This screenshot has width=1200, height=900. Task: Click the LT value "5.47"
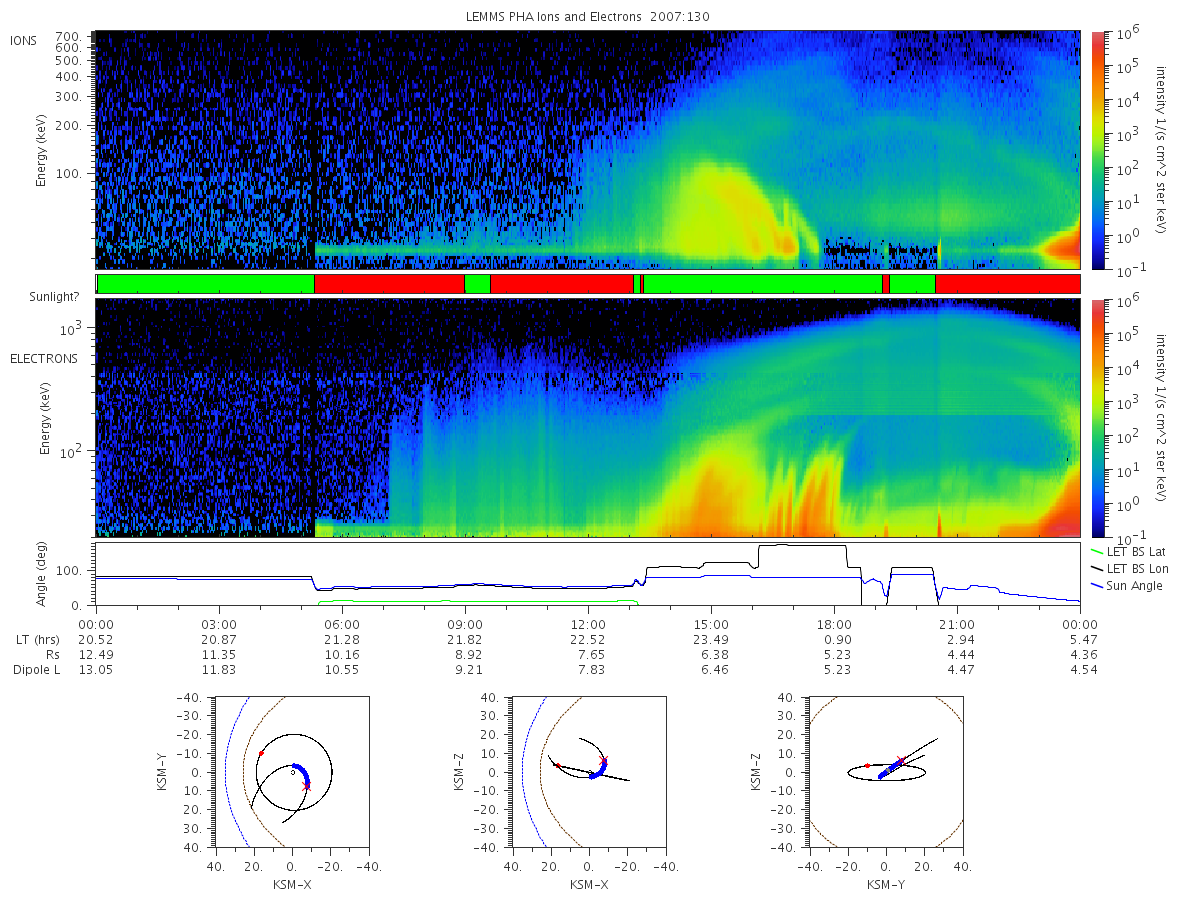click(1081, 639)
